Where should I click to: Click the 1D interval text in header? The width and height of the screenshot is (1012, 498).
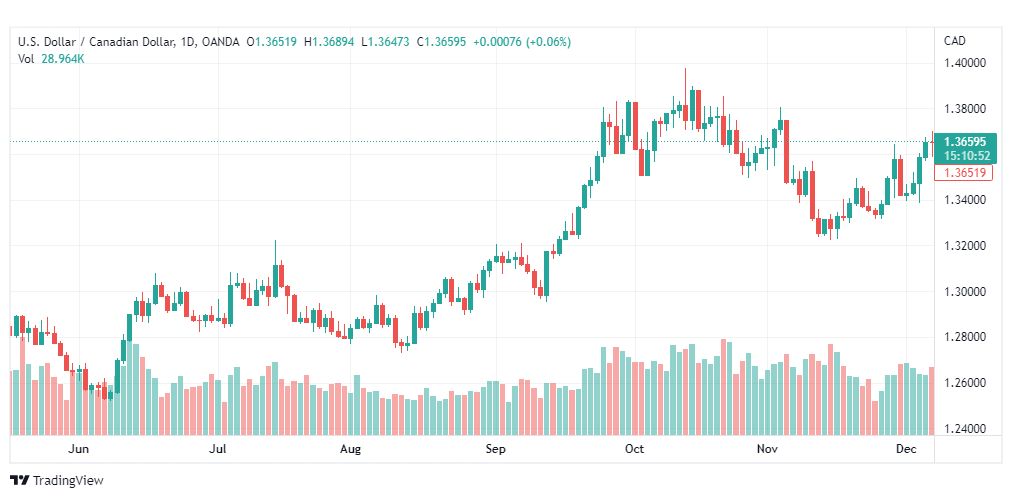[x=187, y=42]
